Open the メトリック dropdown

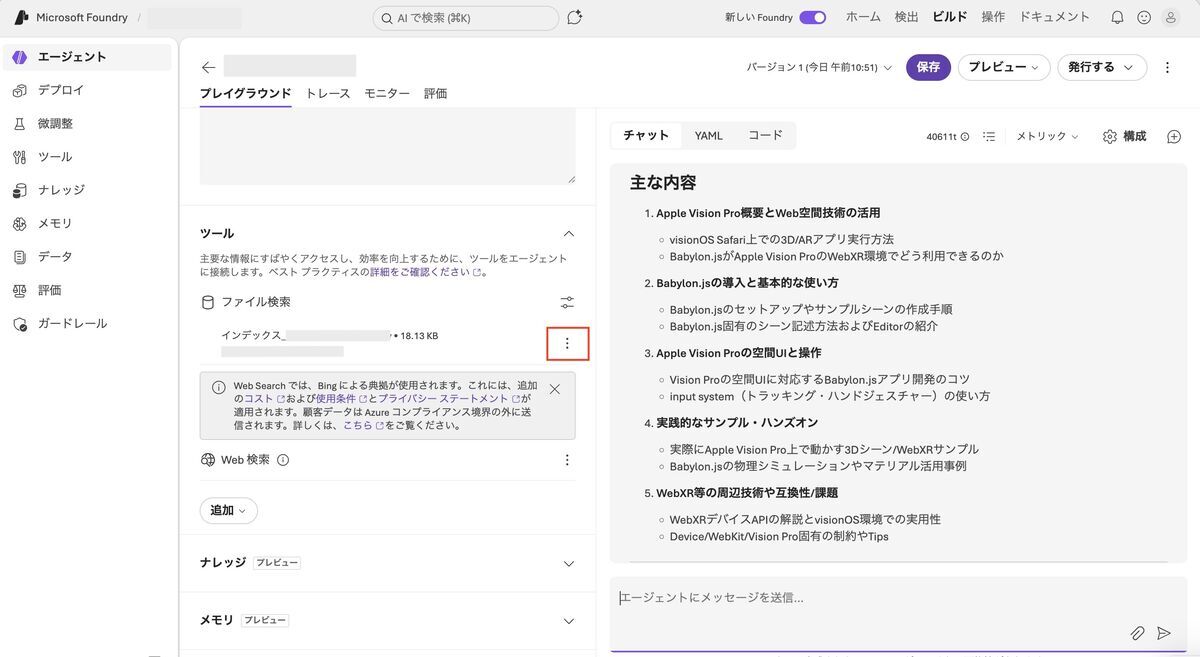click(1048, 136)
